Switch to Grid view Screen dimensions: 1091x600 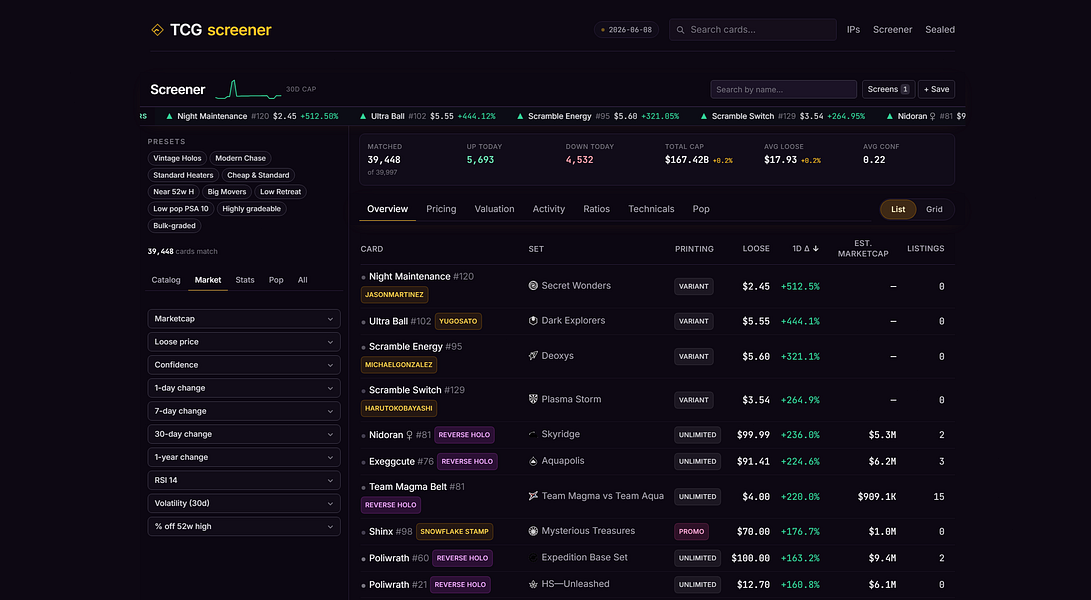[x=934, y=210]
